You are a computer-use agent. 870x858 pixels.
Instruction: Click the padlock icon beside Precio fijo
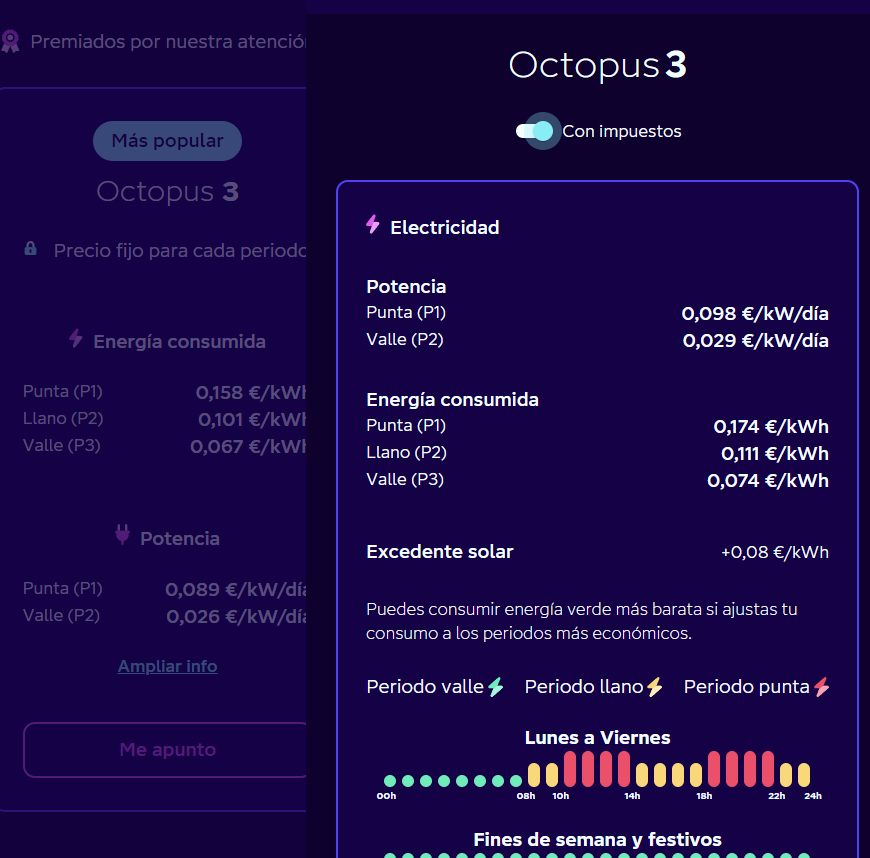pos(31,249)
